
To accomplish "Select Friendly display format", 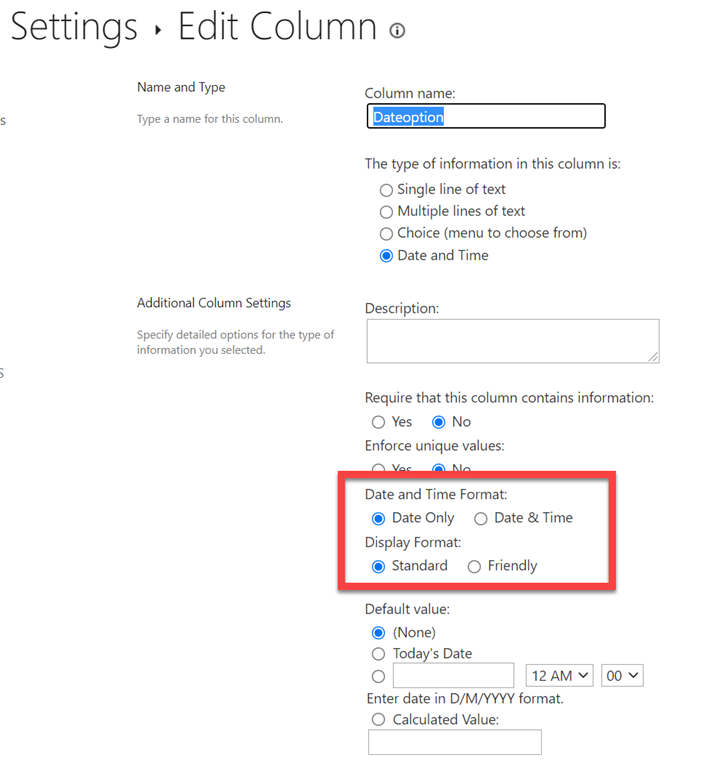I will [474, 566].
